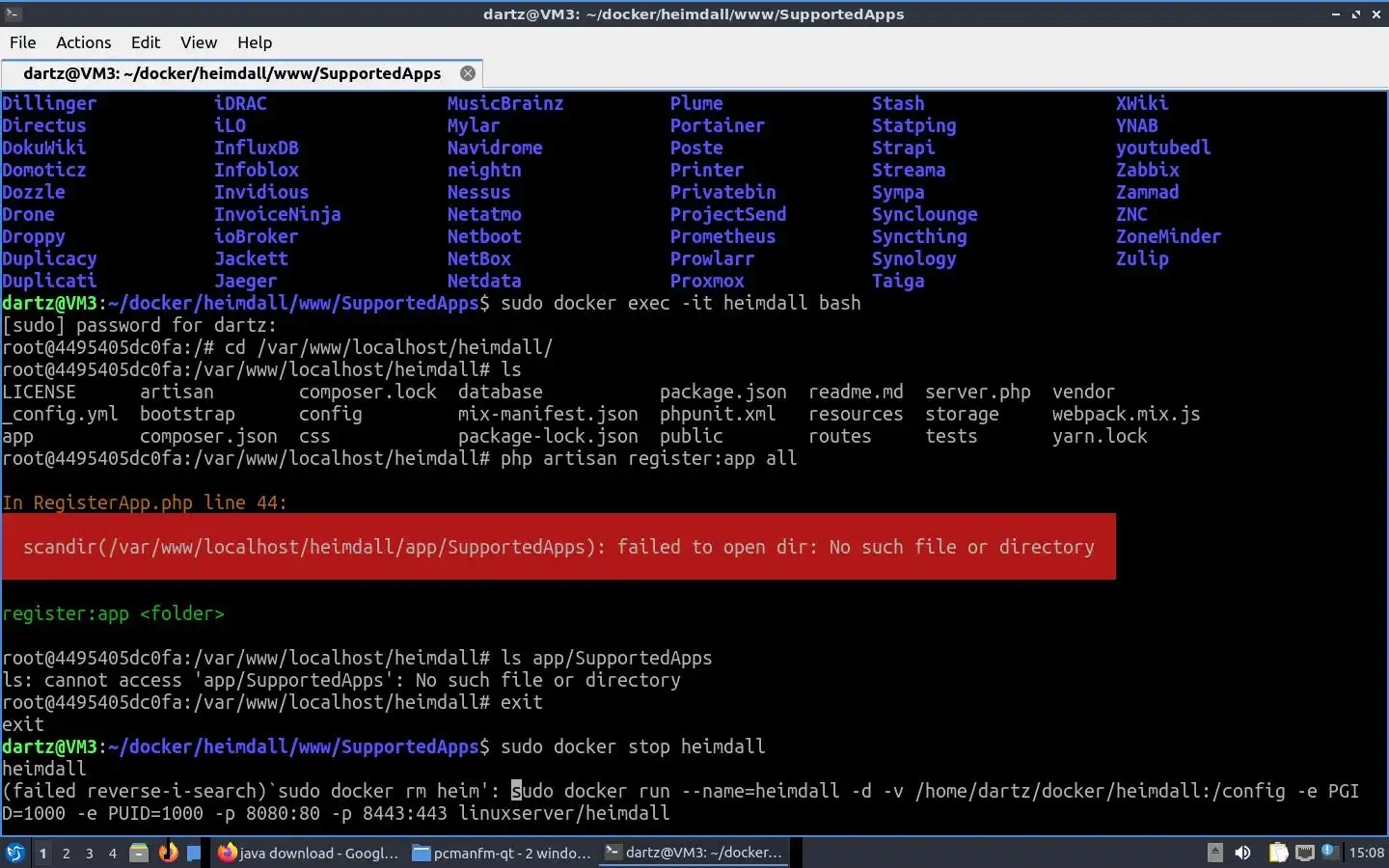Switch to java download Firefox window
The width and height of the screenshot is (1389, 868).
pyautogui.click(x=307, y=853)
